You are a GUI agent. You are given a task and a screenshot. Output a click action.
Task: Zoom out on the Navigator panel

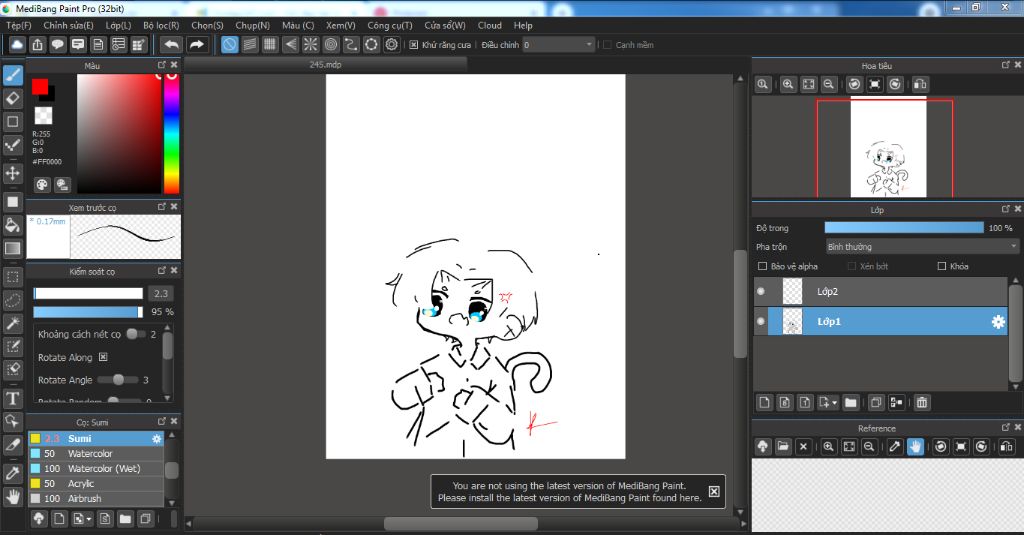[829, 84]
